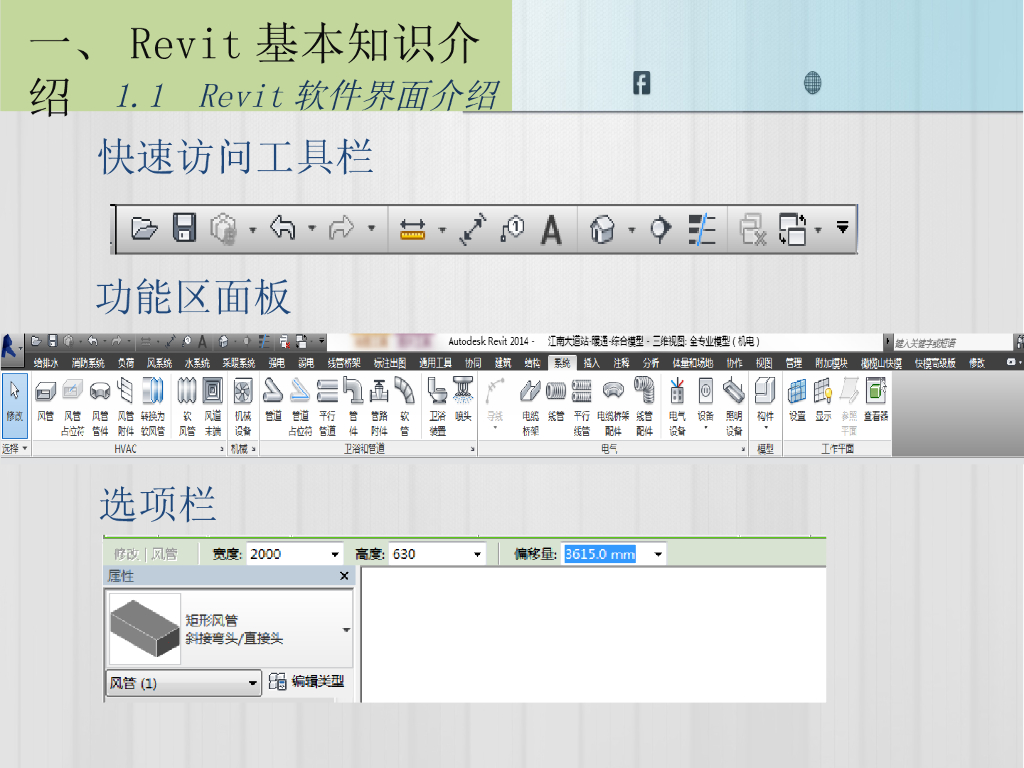
Task: Select the 喷头 sprinkler tool
Action: click(x=462, y=400)
